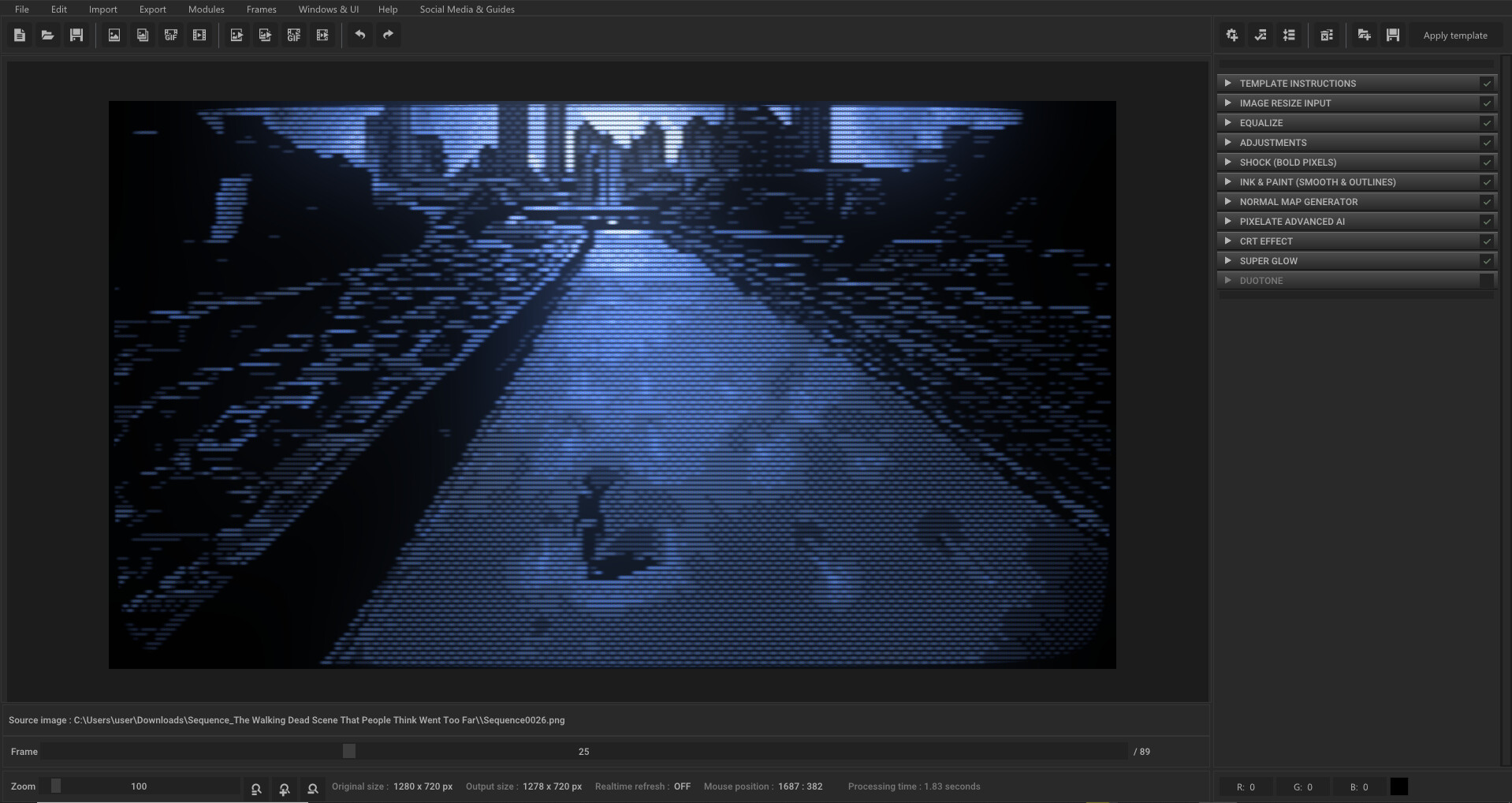Open a new project file
Viewport: 1512px width, 803px height.
click(x=19, y=35)
